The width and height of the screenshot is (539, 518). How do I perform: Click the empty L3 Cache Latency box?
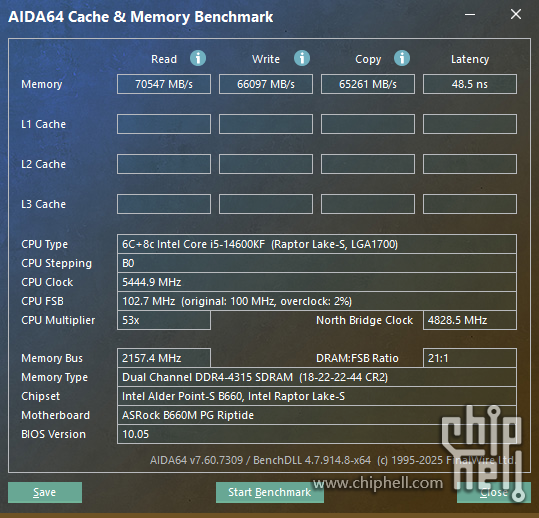470,204
